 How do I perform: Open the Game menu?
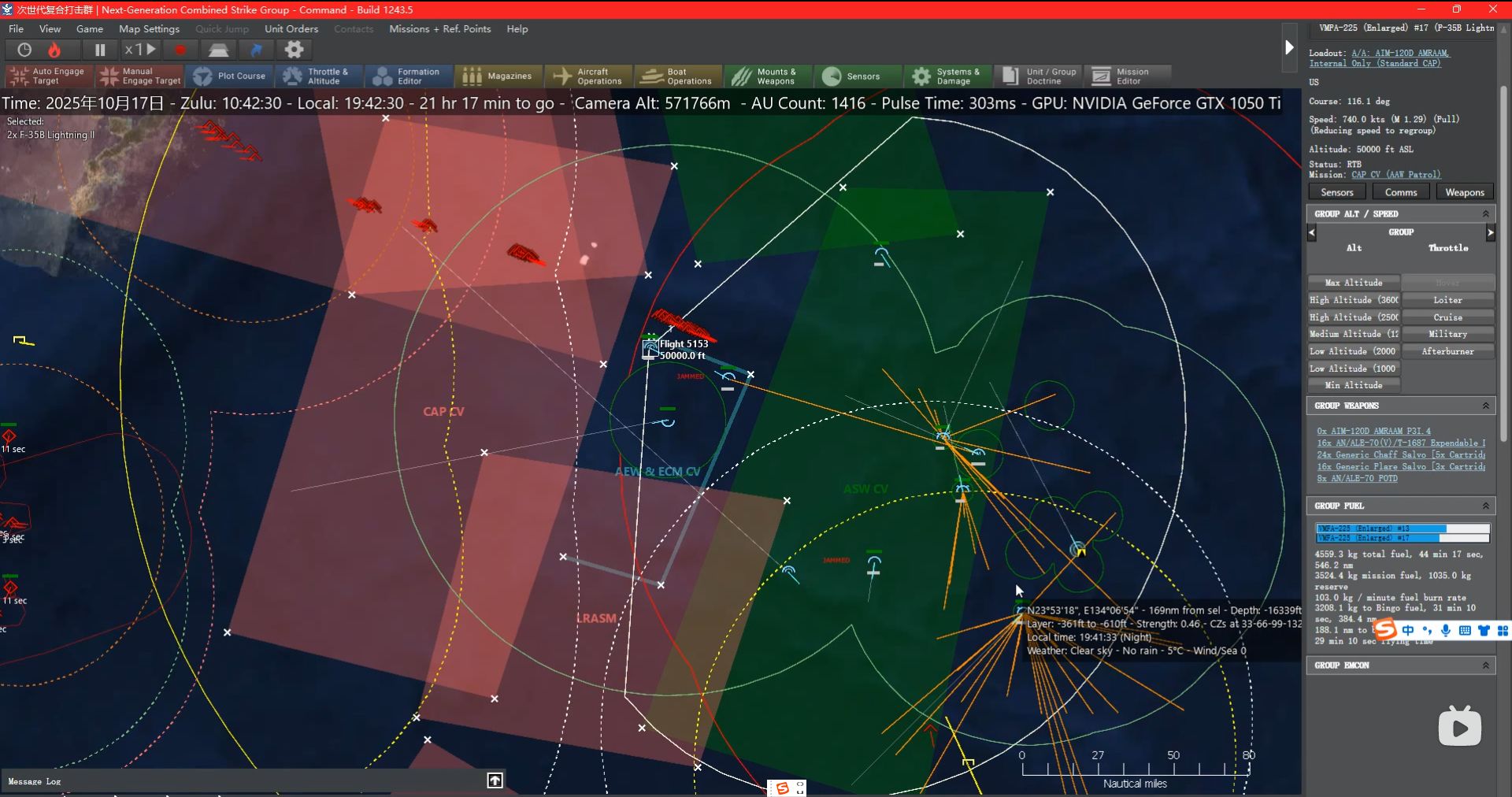click(90, 28)
